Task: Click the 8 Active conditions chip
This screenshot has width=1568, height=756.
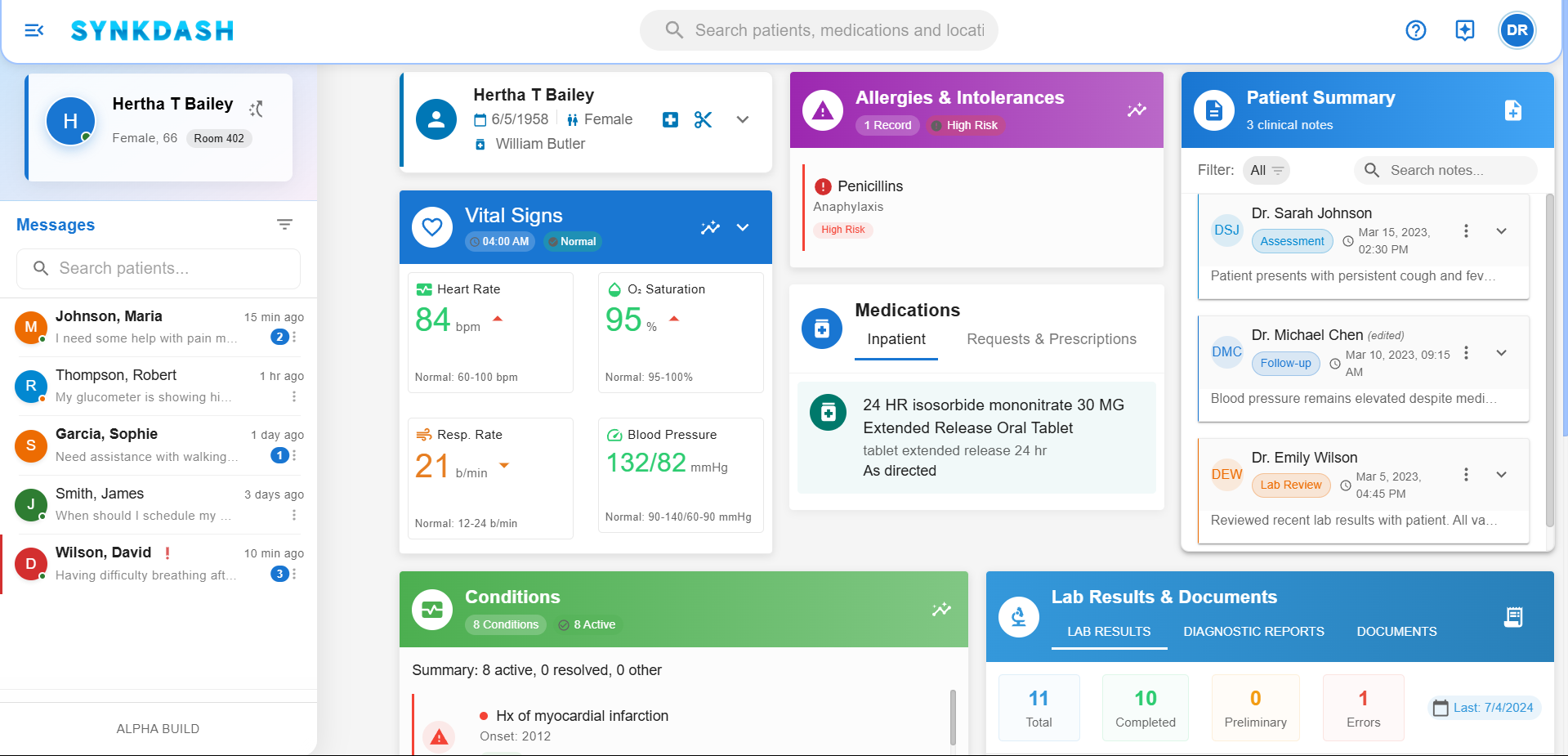Action: click(587, 624)
